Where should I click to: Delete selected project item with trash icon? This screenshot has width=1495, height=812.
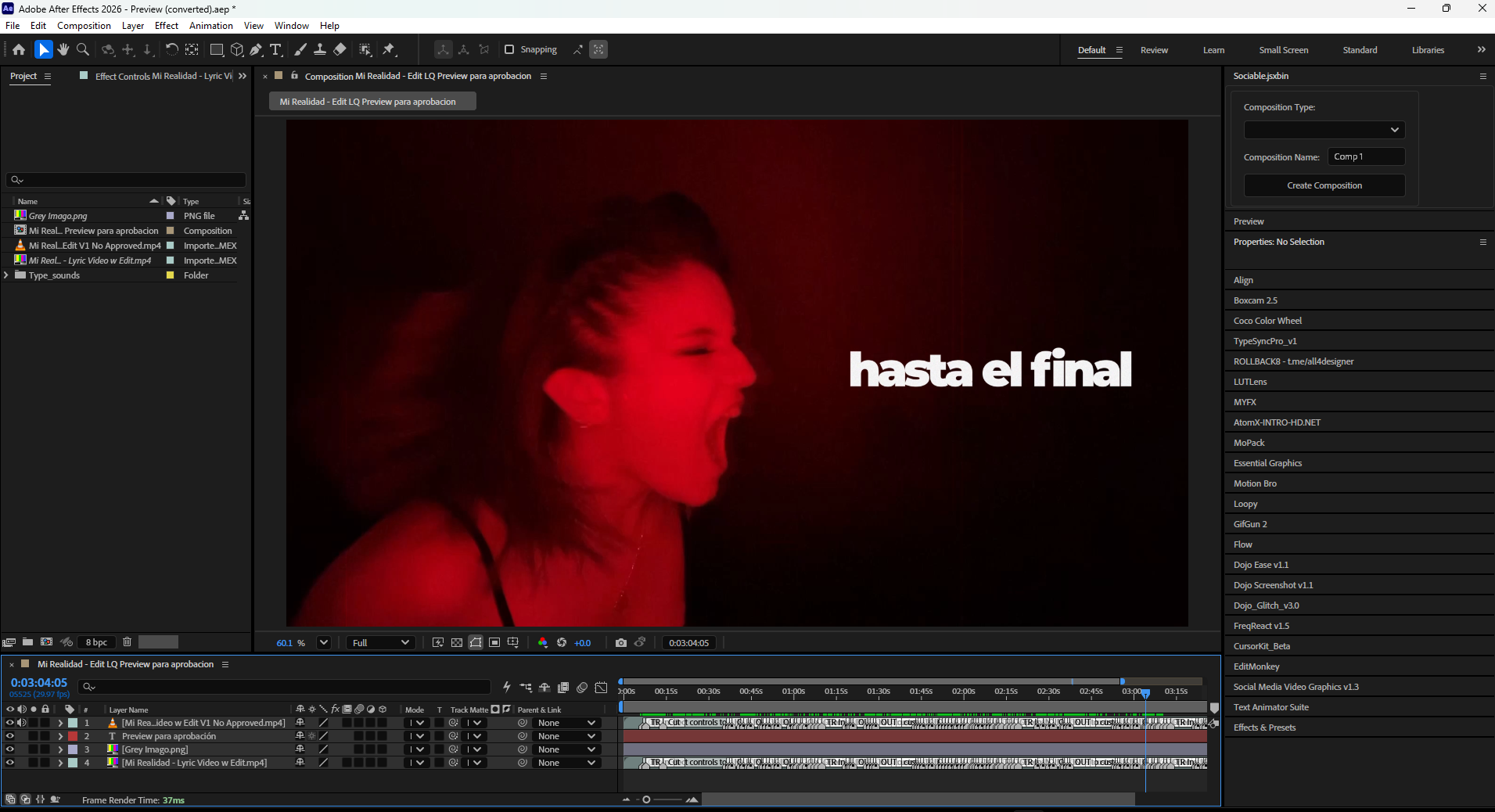click(127, 642)
